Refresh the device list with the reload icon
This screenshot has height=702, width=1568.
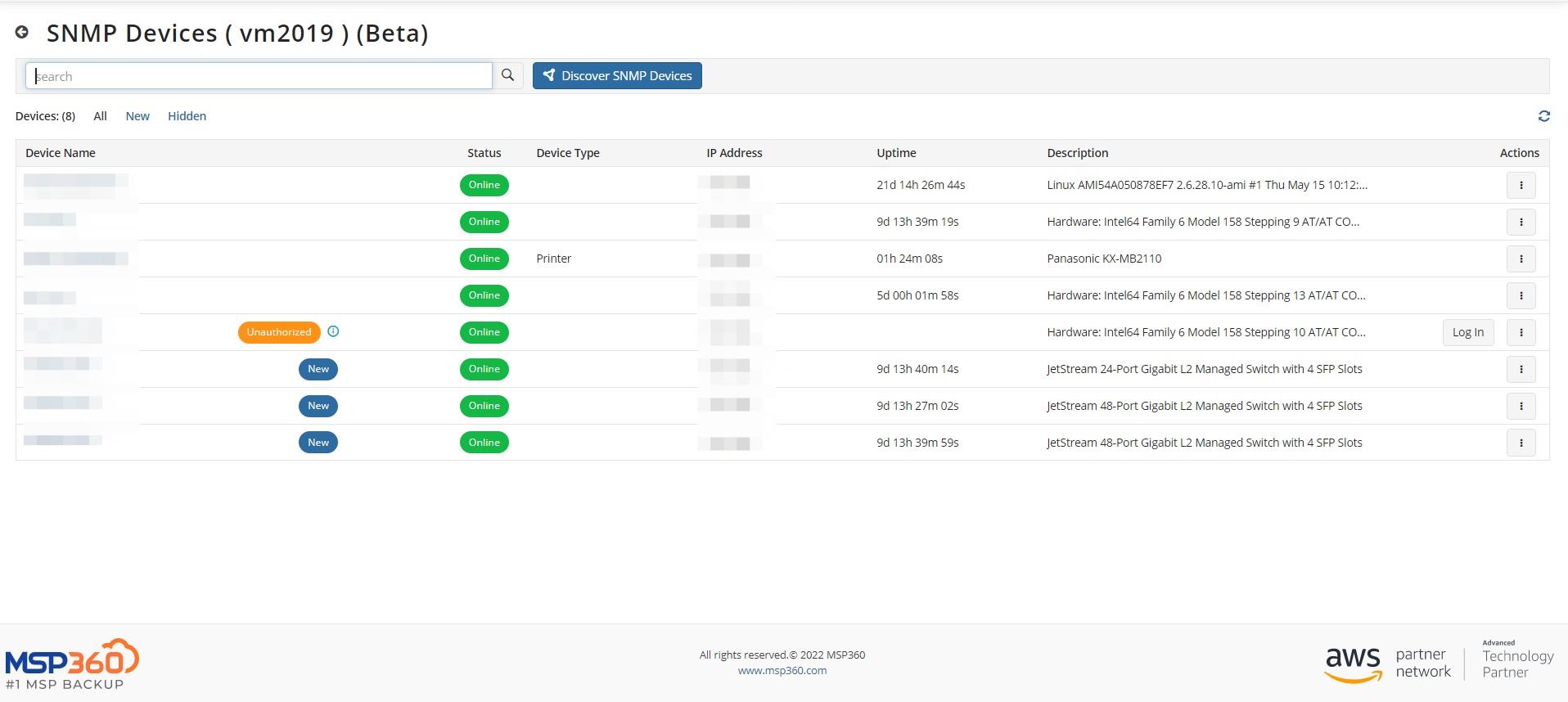pos(1543,116)
